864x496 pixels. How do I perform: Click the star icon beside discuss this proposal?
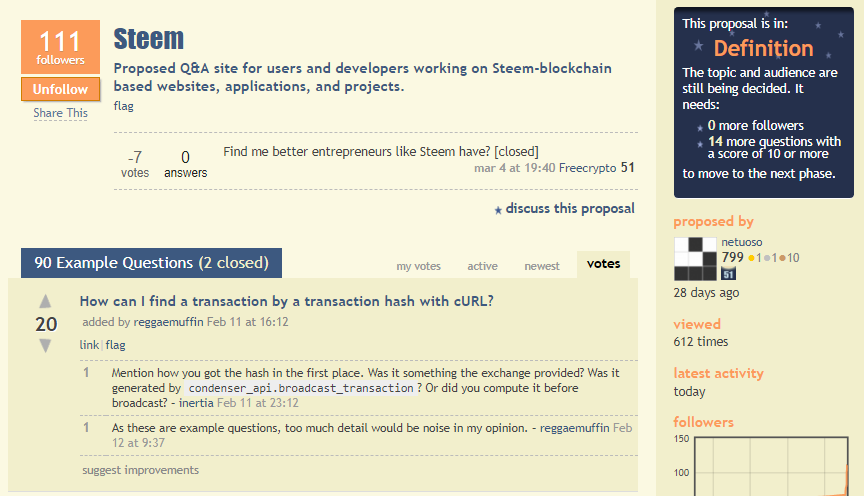[x=498, y=210]
